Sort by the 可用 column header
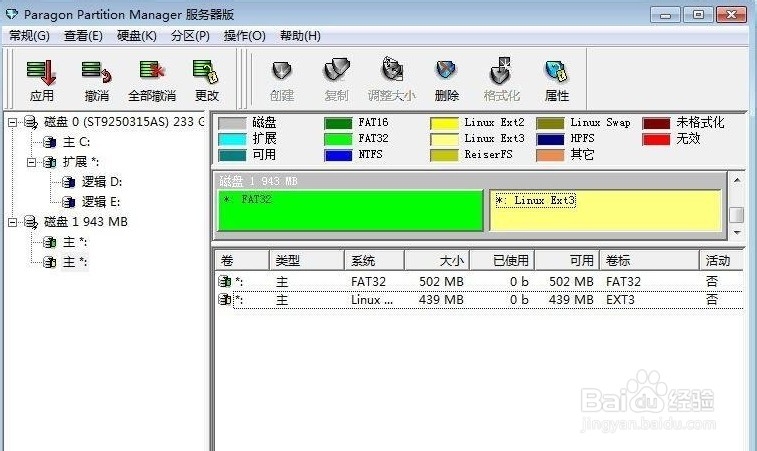757x451 pixels. (x=567, y=261)
